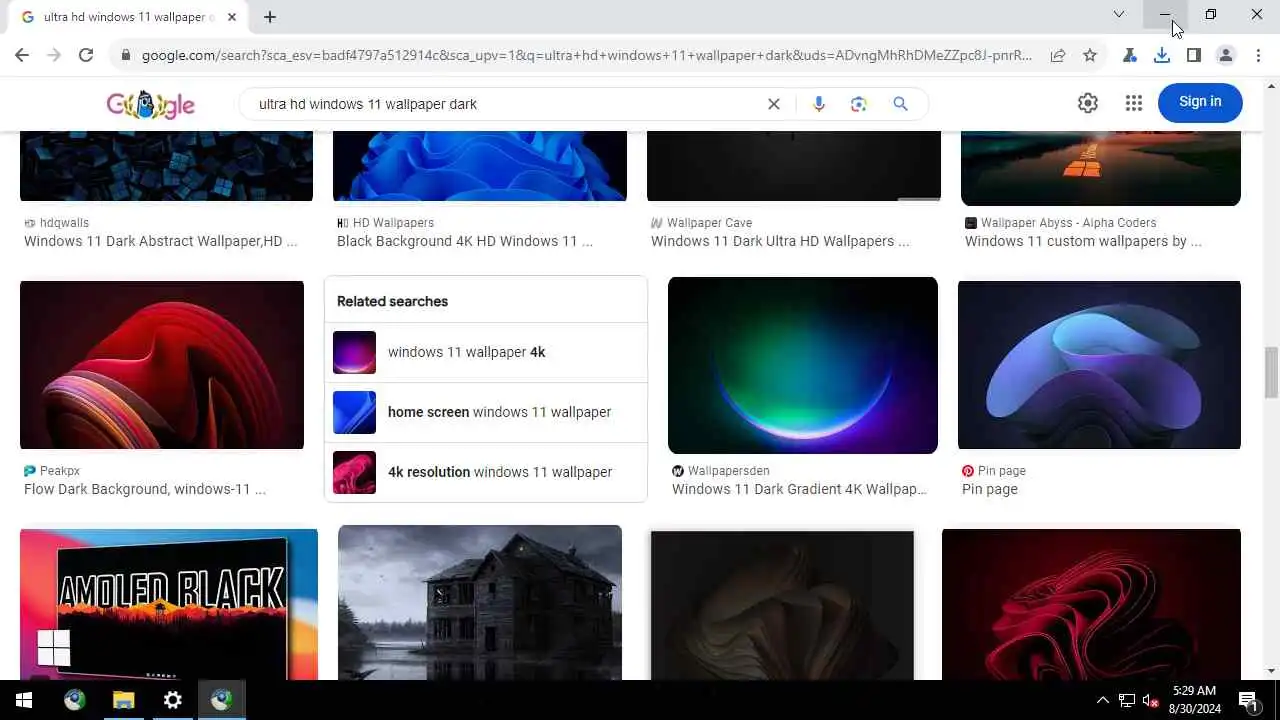Click the Related searches heading
The height and width of the screenshot is (720, 1280).
coord(392,301)
